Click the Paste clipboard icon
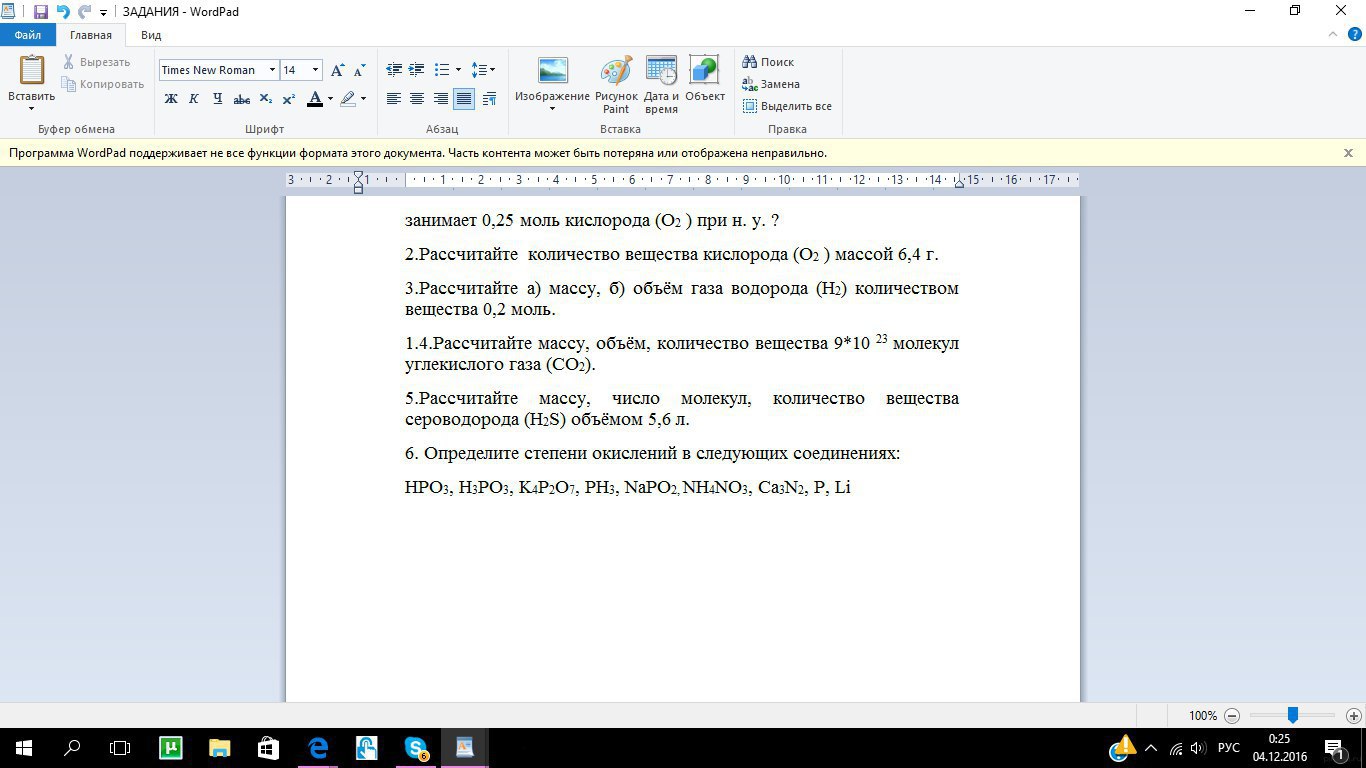The image size is (1366, 768). coord(32,72)
